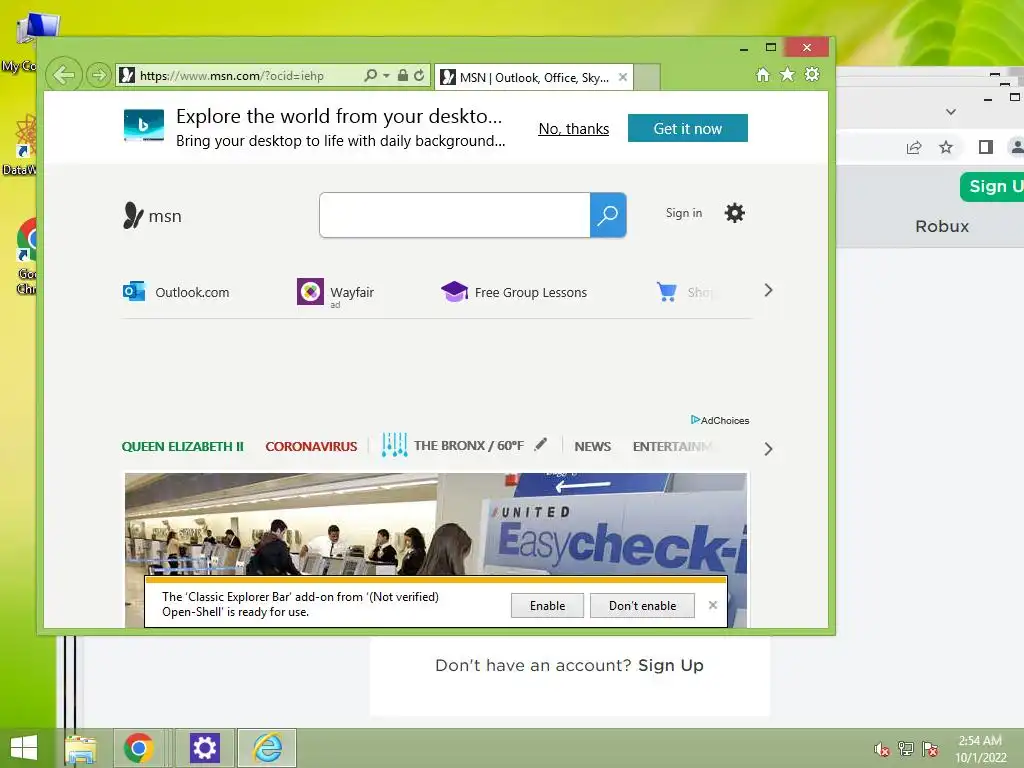Open Free Group Lessons shortcut
The width and height of the screenshot is (1024, 768).
point(514,292)
